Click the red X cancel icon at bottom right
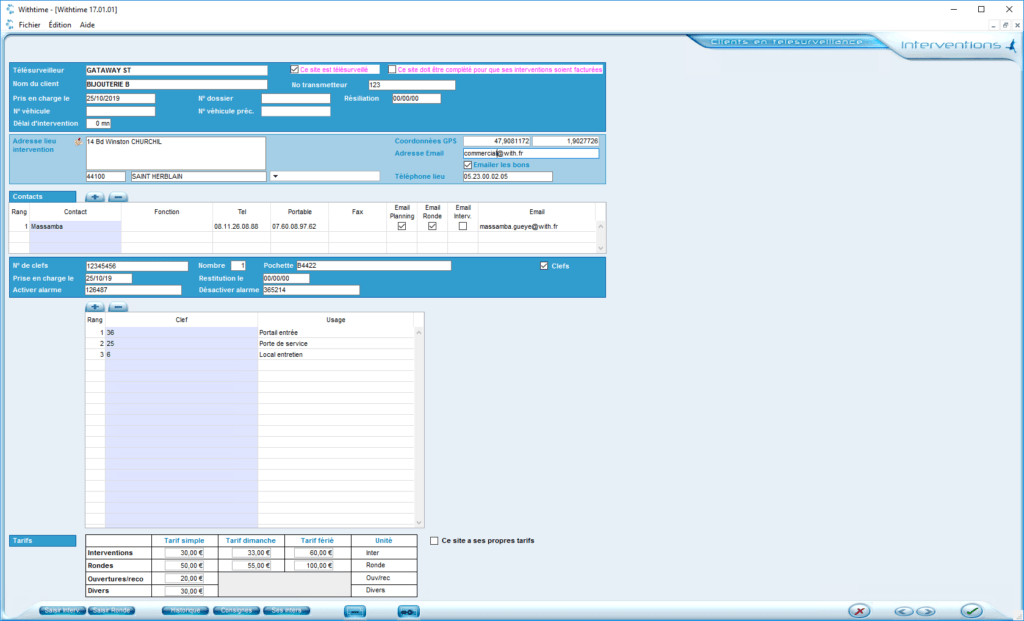The width and height of the screenshot is (1024, 621). coord(859,610)
